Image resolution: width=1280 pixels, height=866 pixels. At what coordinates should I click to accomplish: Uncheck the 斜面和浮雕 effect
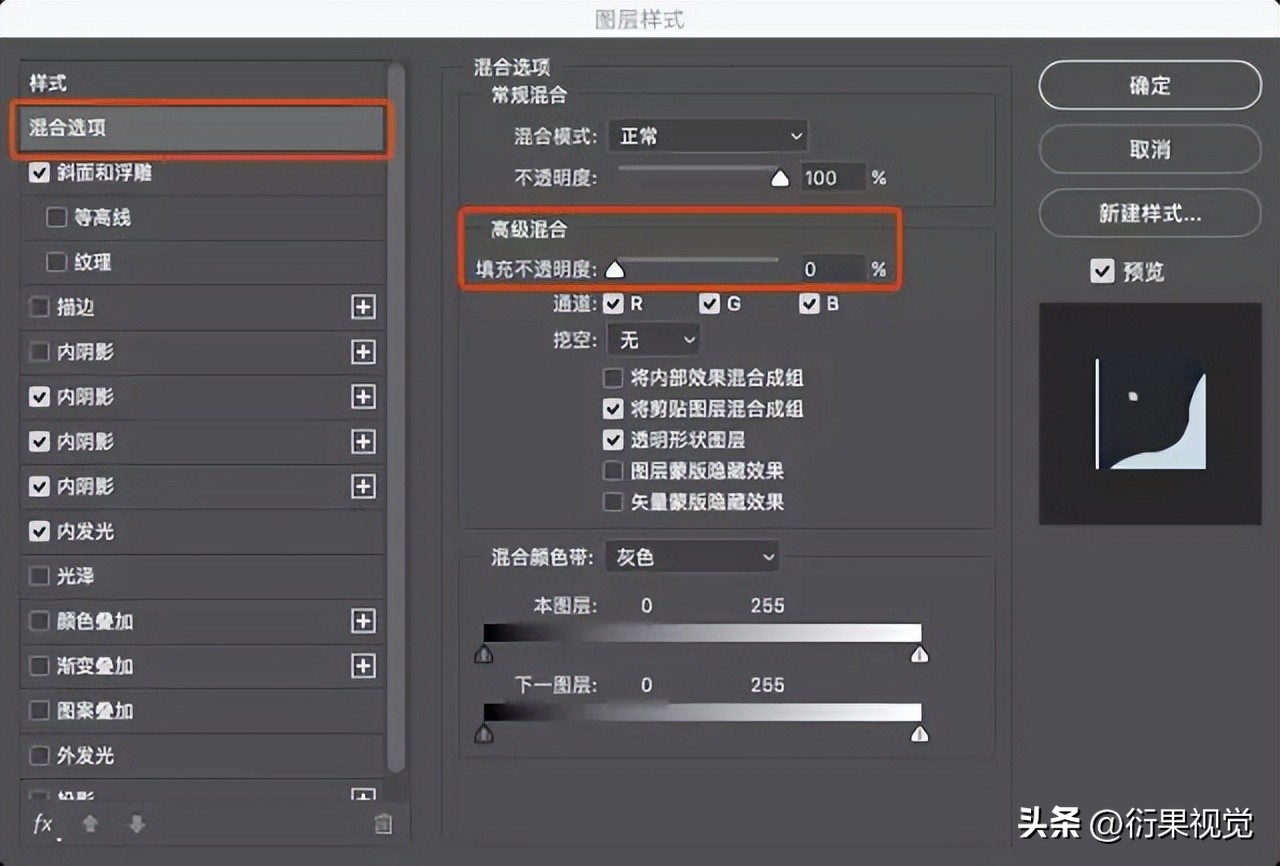38,172
